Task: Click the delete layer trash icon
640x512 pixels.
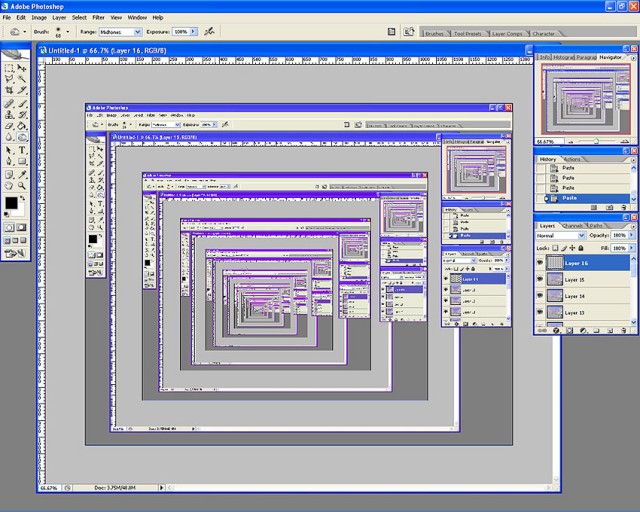Action: click(x=623, y=331)
